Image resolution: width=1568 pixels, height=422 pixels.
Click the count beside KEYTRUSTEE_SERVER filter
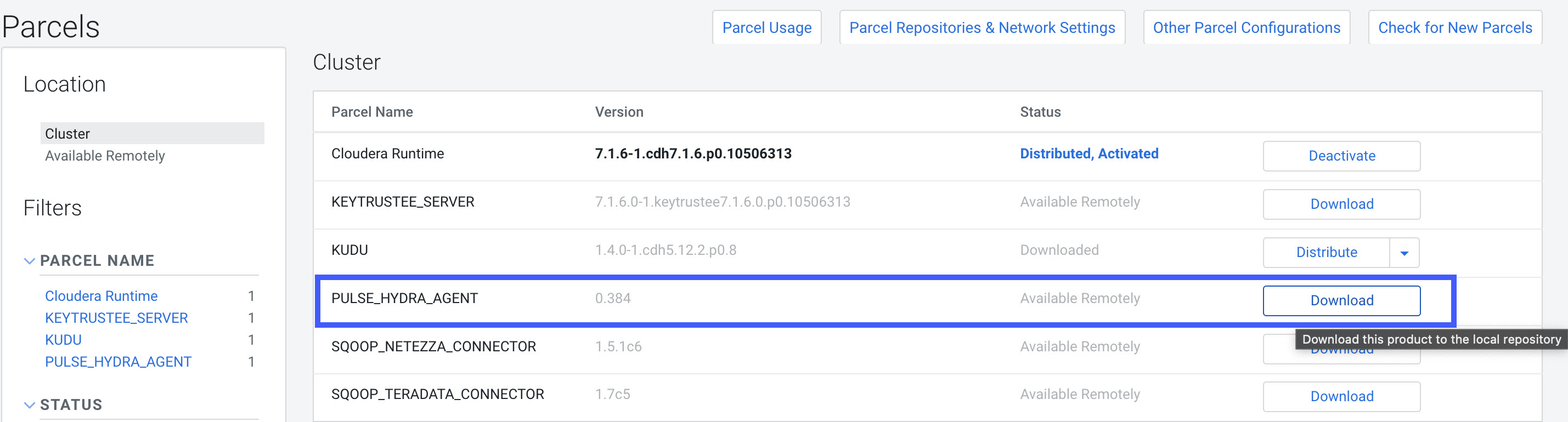(251, 318)
